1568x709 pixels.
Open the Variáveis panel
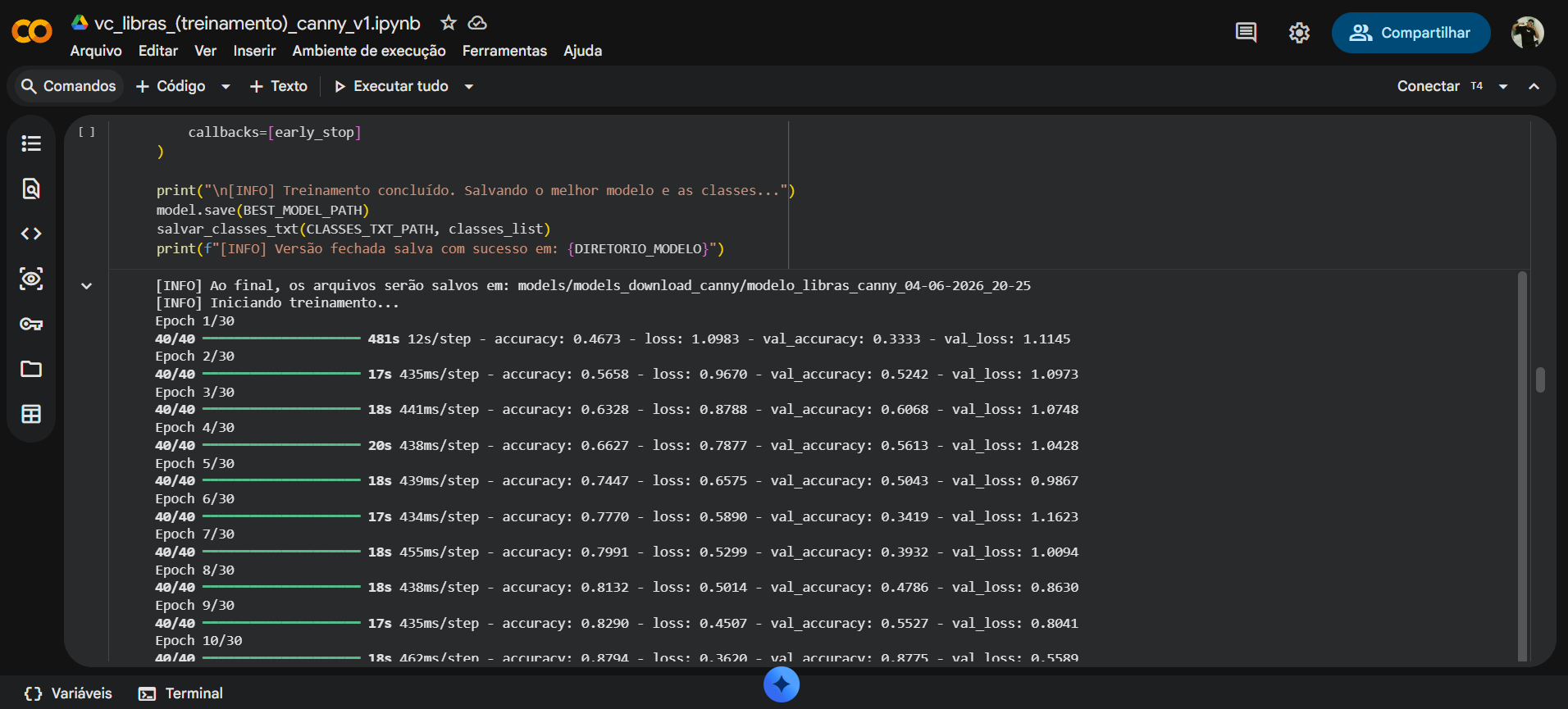tap(68, 693)
